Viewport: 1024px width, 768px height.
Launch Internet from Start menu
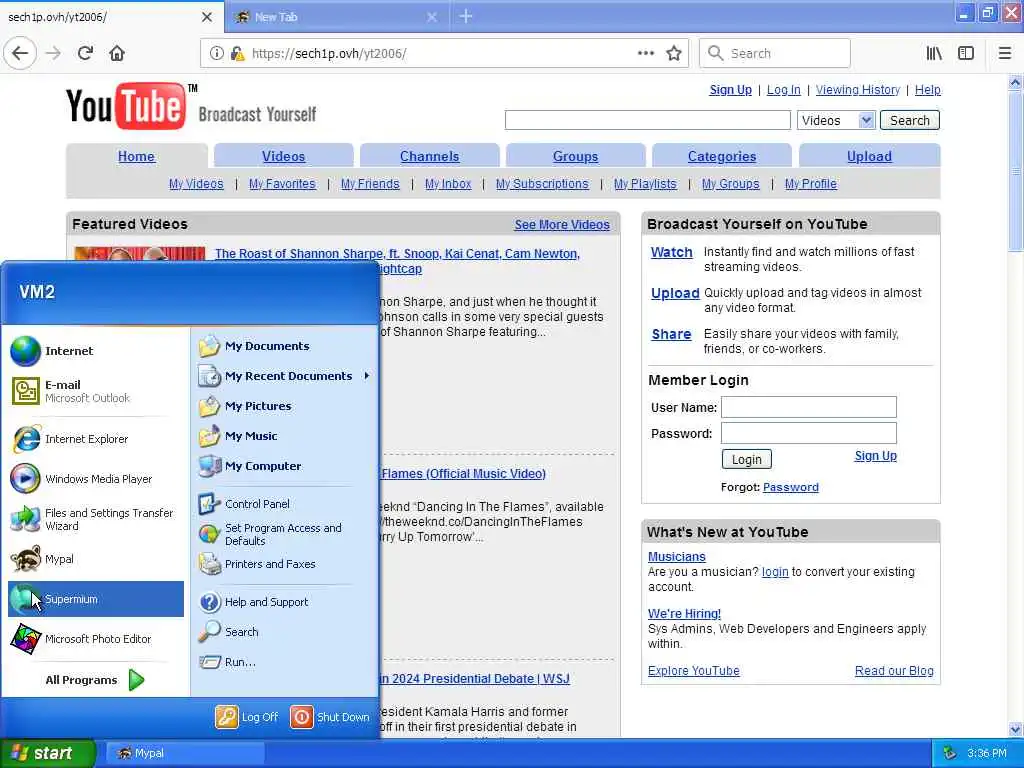pyautogui.click(x=95, y=351)
